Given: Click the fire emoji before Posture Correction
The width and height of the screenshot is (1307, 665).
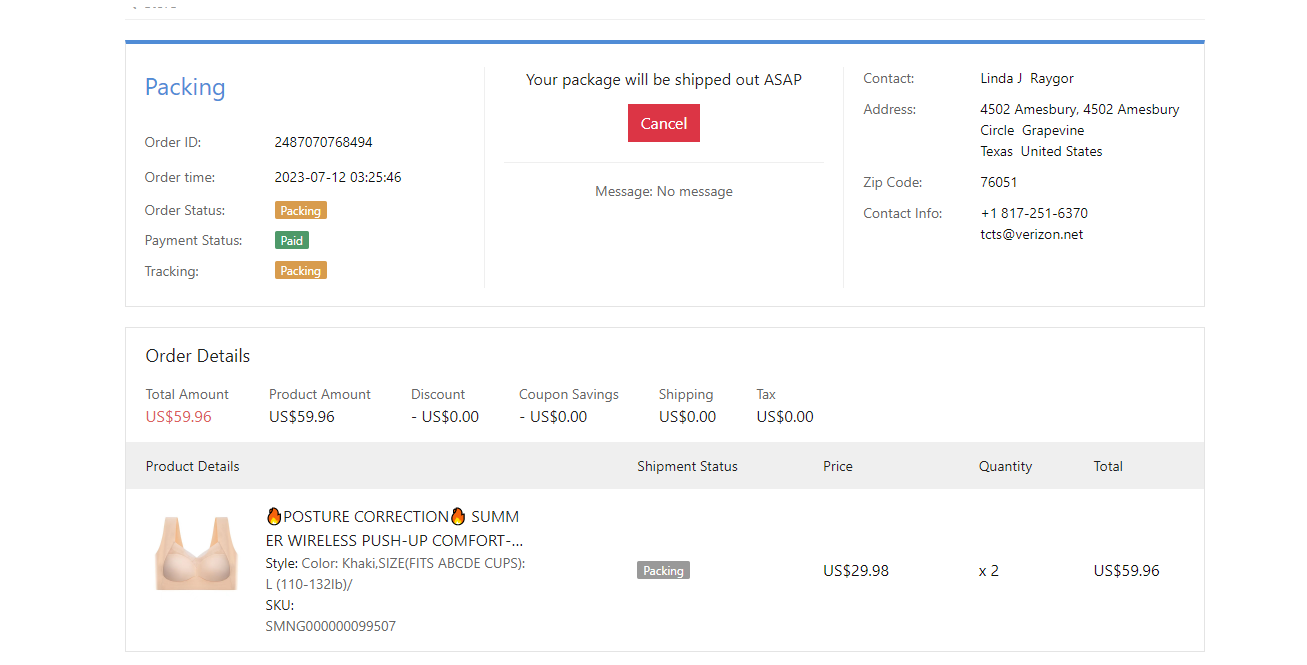Looking at the screenshot, I should 274,517.
